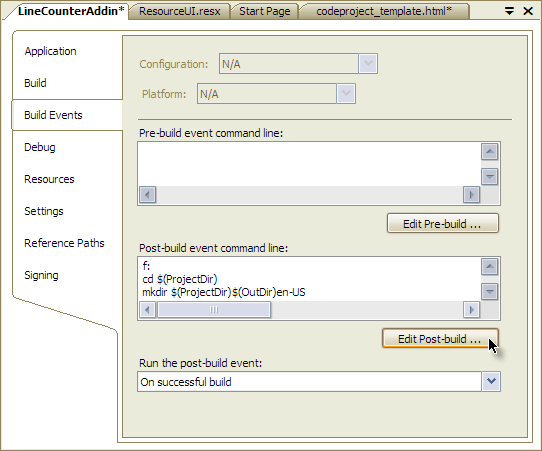This screenshot has height=451, width=542.
Task: Open the Configuration dropdown
Action: click(368, 64)
